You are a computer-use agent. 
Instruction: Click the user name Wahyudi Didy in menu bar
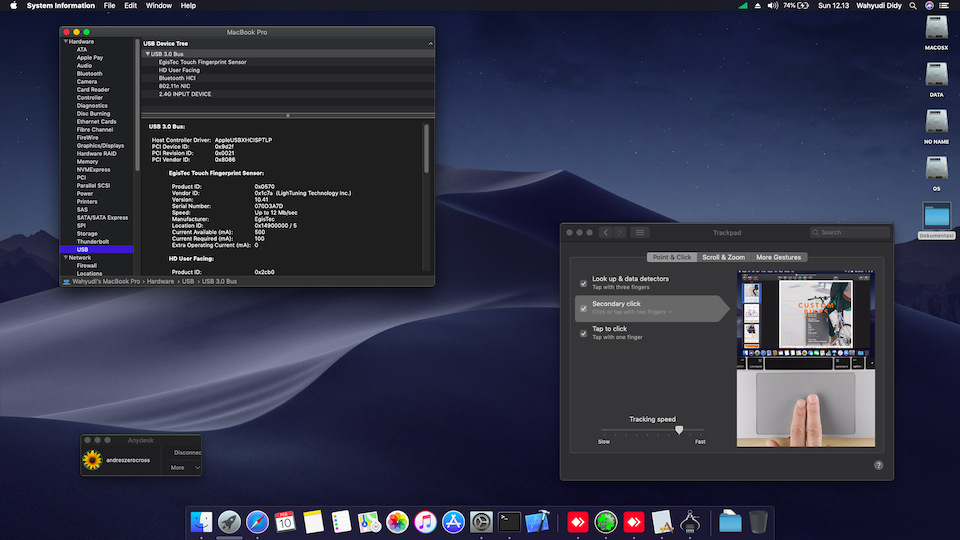click(879, 6)
